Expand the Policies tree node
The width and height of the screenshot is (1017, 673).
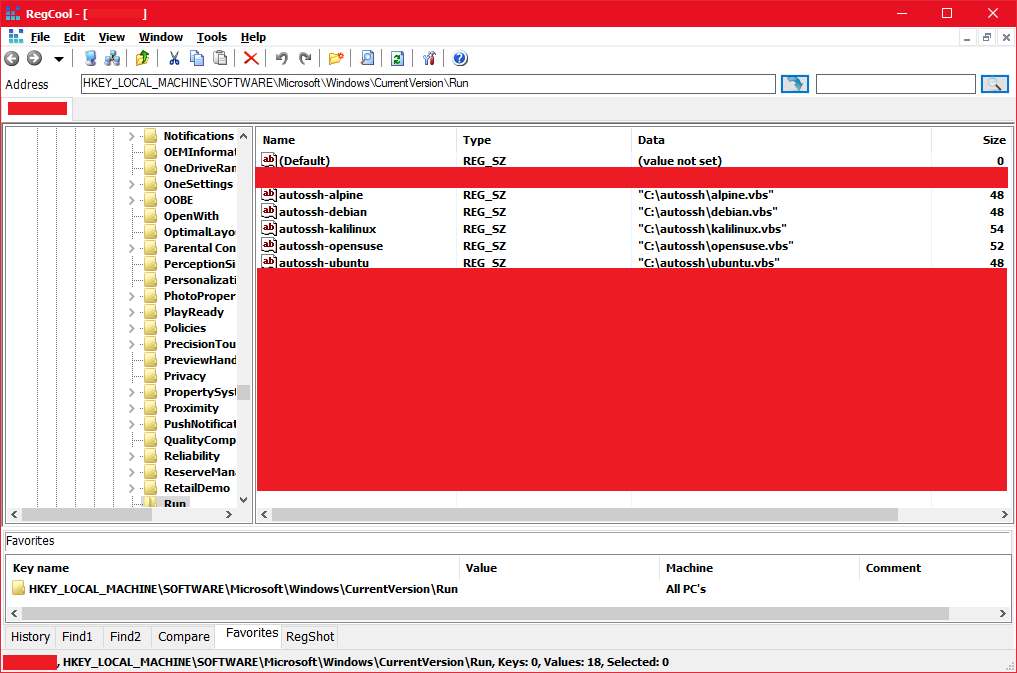point(132,328)
